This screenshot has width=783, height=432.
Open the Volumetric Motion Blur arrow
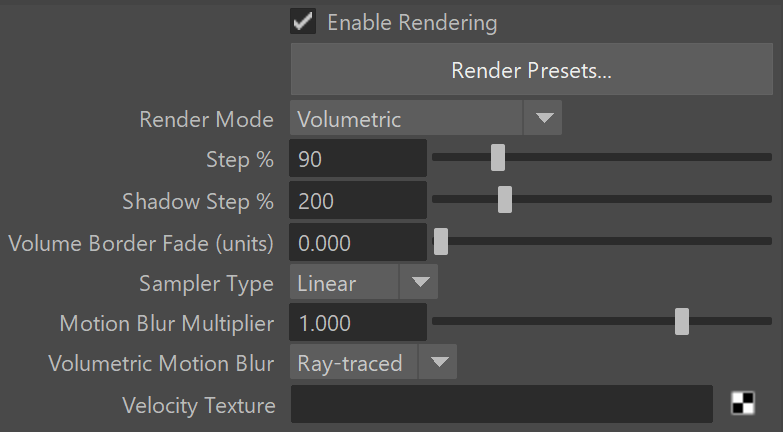click(x=438, y=362)
